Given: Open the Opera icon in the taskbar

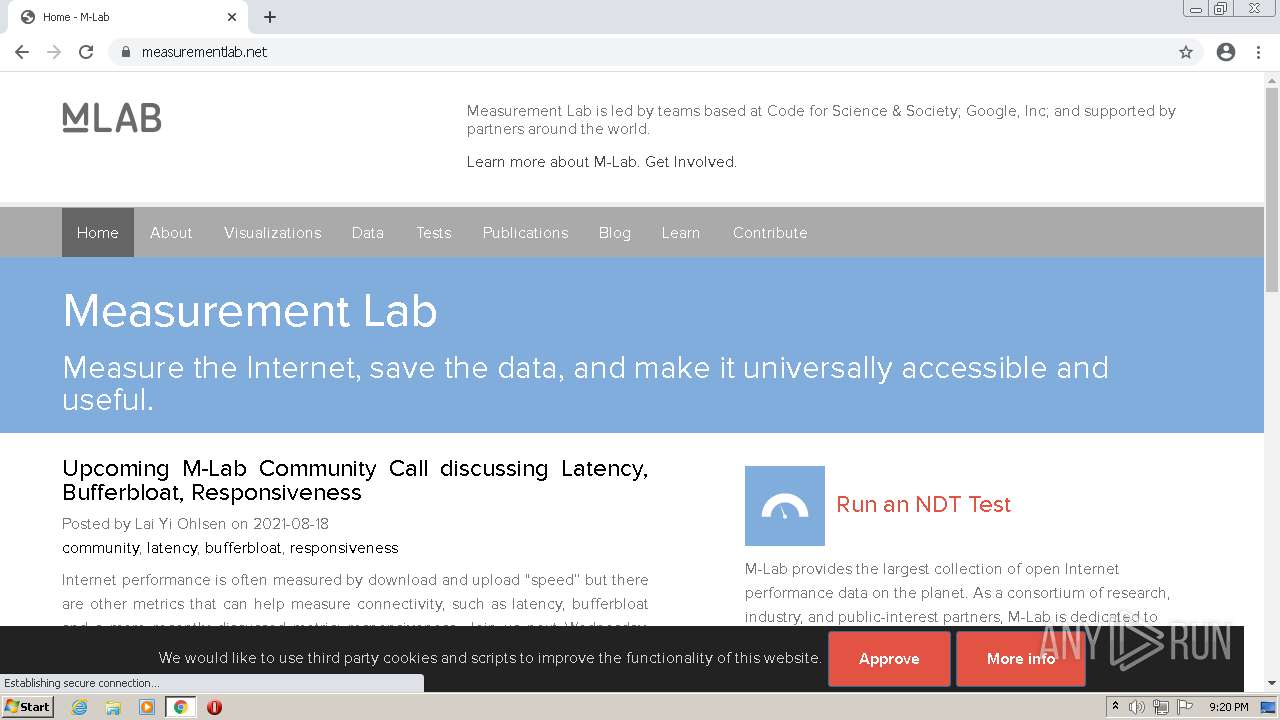Looking at the screenshot, I should (x=214, y=707).
